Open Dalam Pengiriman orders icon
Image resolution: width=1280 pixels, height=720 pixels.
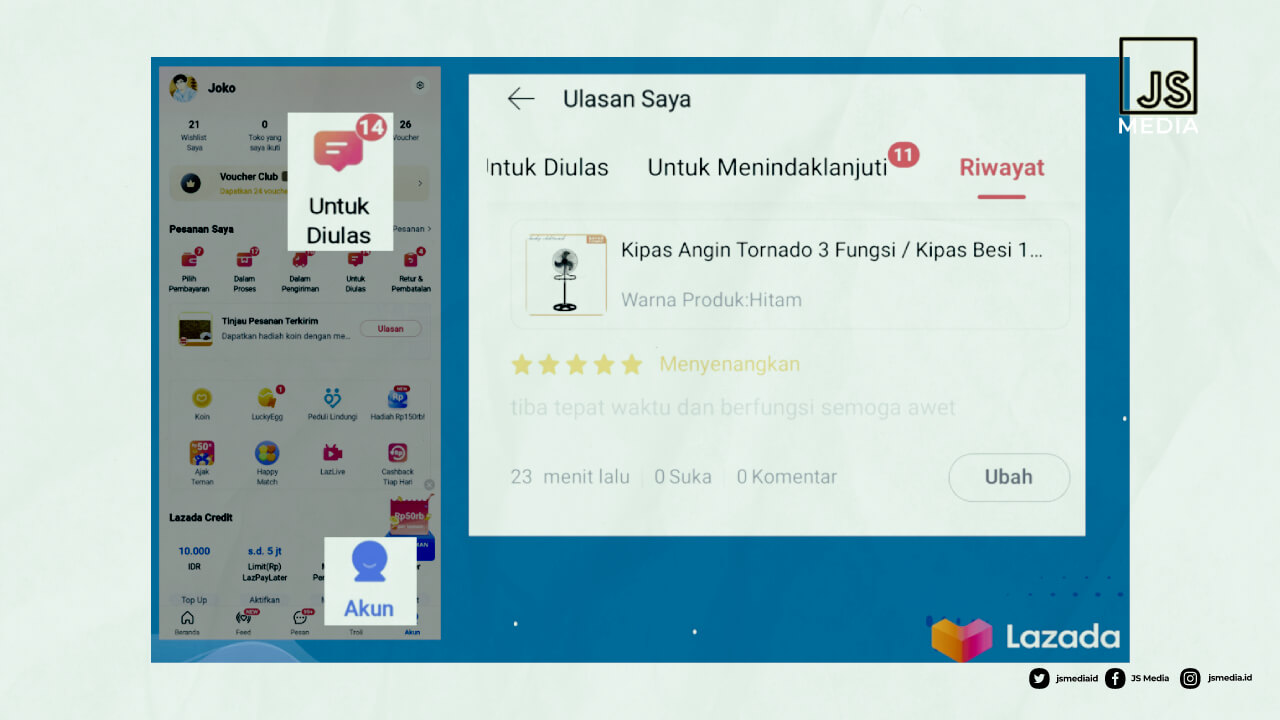click(300, 259)
